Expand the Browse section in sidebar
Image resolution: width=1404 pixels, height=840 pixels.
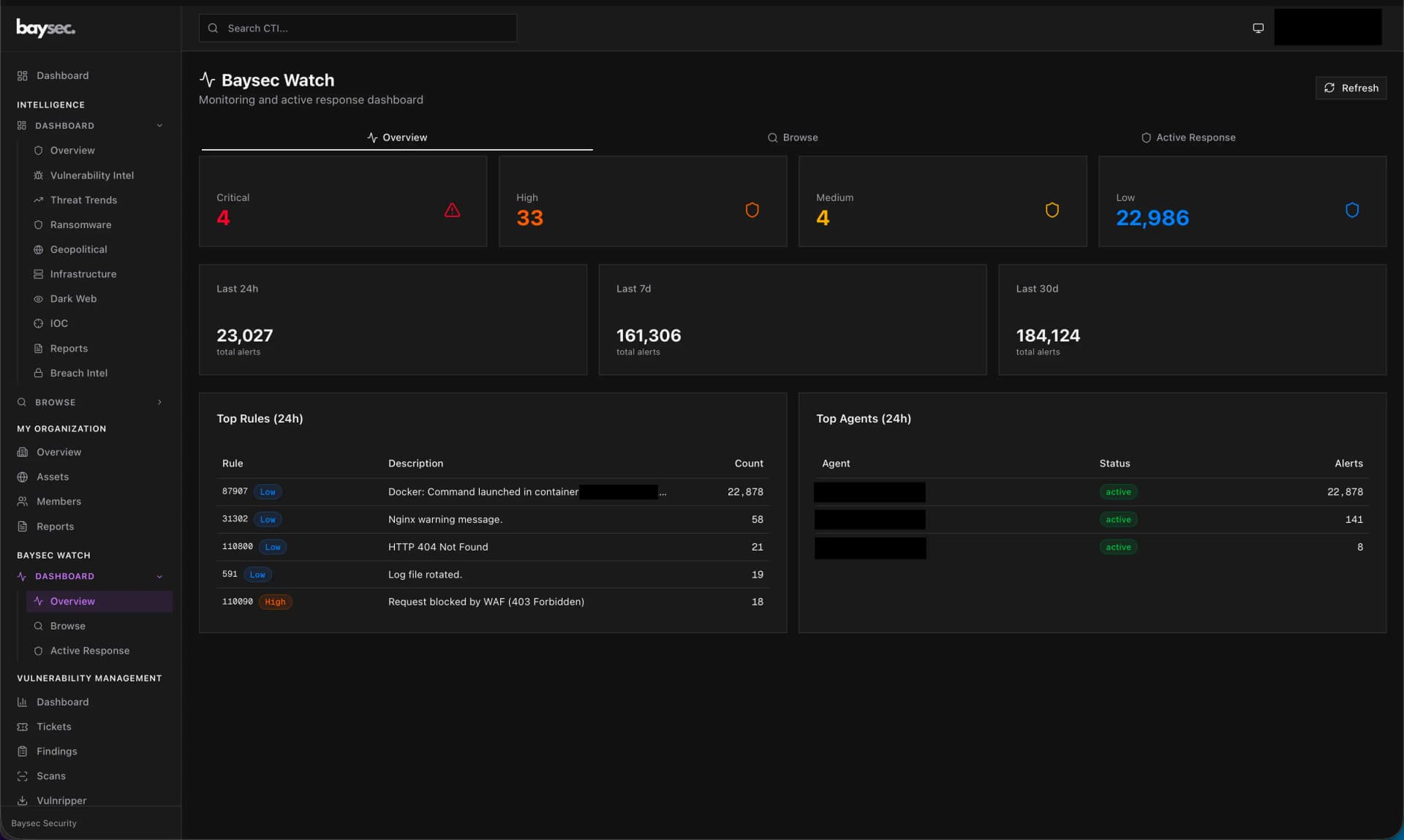[159, 402]
